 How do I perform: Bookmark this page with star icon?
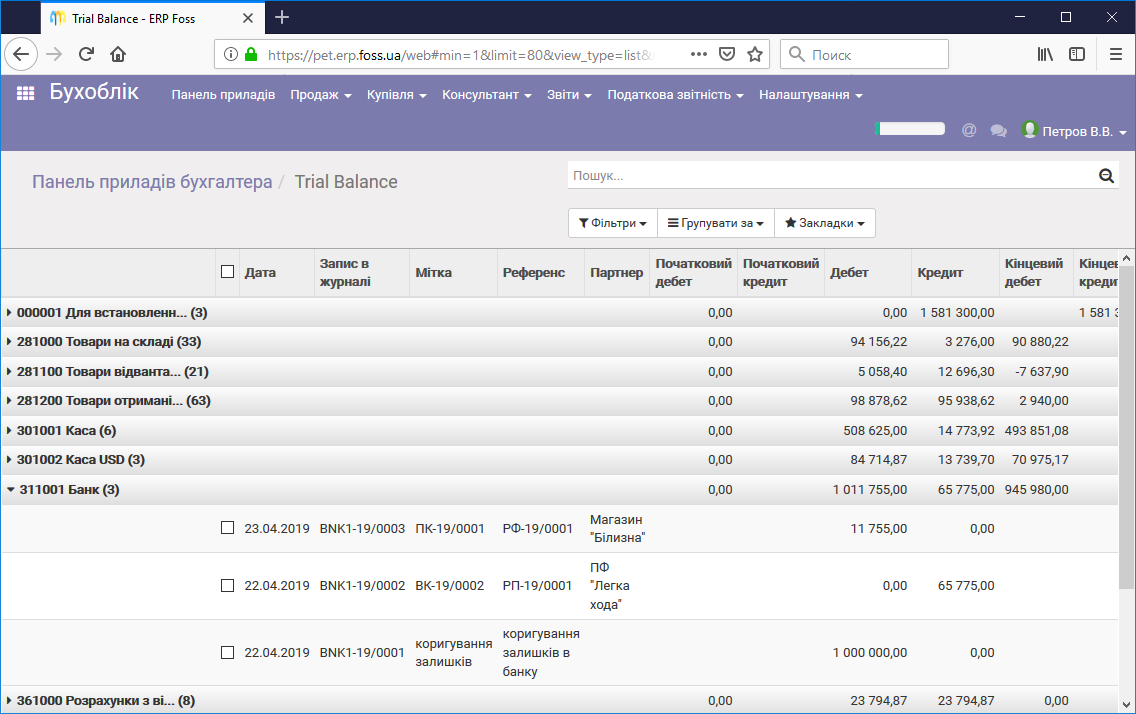pos(755,54)
